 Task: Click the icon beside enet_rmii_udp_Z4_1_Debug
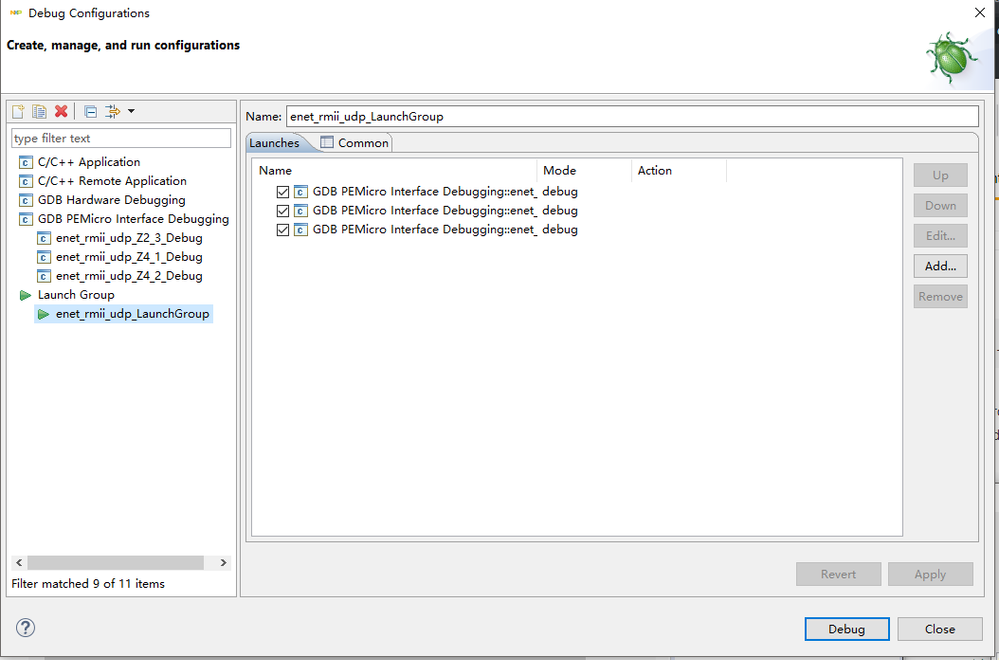(44, 257)
